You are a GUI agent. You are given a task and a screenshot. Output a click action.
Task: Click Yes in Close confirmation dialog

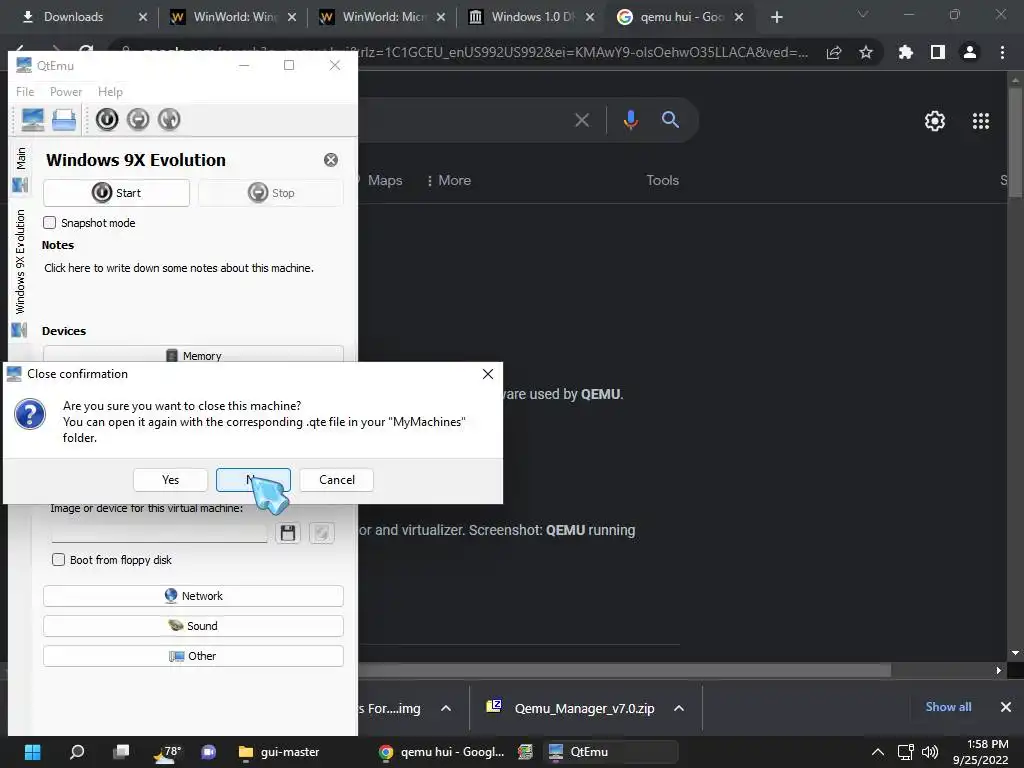(x=170, y=480)
